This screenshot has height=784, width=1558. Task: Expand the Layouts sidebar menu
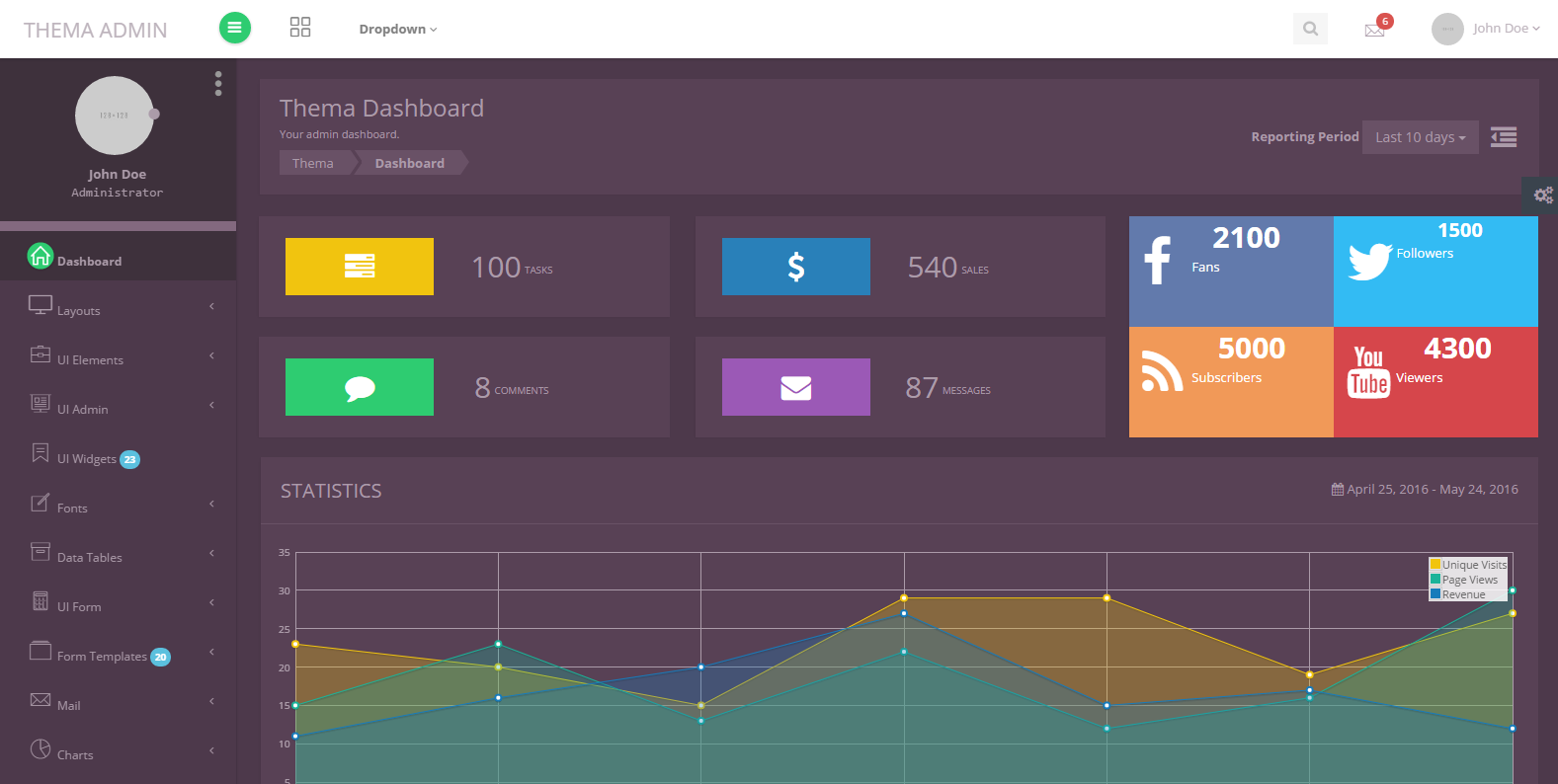(79, 310)
